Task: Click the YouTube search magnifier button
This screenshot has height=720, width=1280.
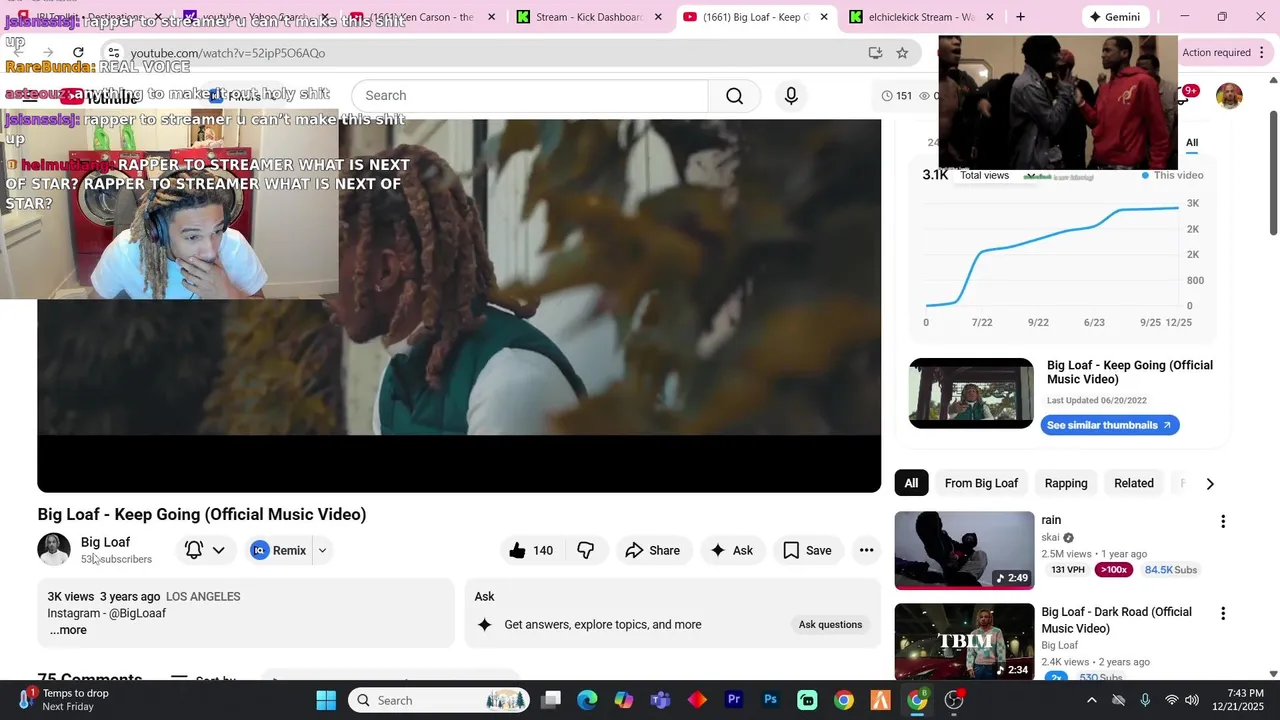Action: coord(734,96)
